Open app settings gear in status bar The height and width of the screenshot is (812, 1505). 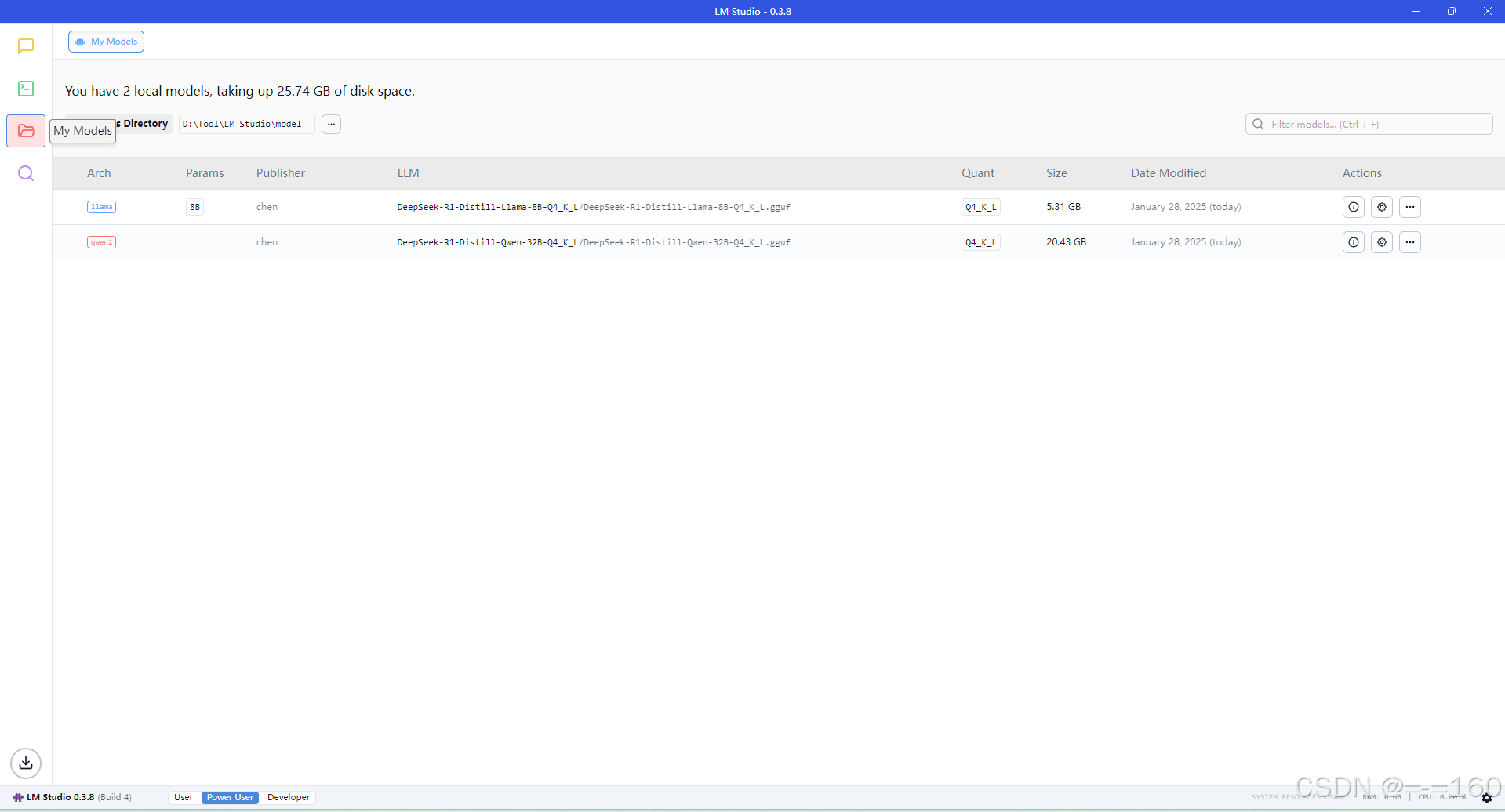click(1487, 798)
